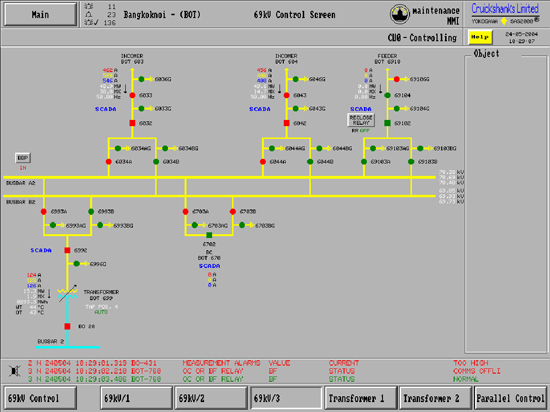Click the Reclose Relay button
Screen dimensions: 550x412
pos(361,120)
